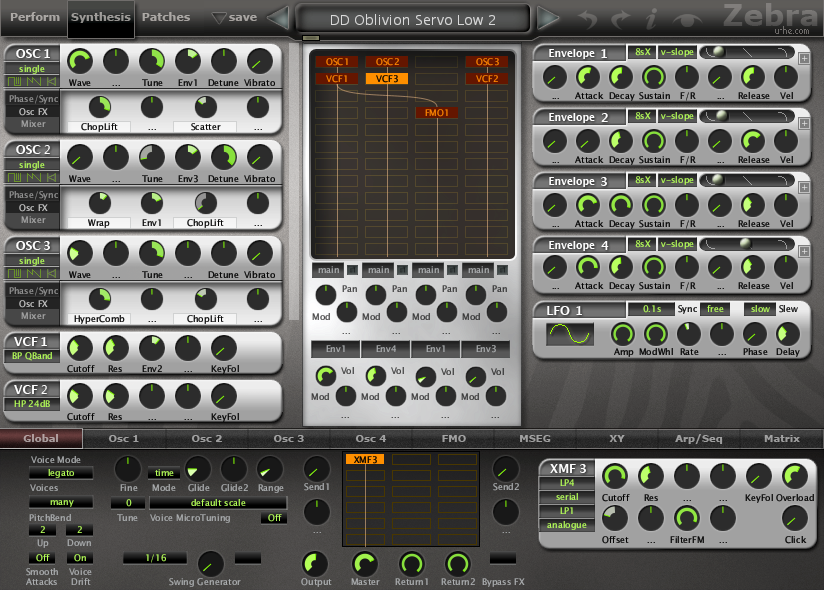Viewport: 824px width, 590px height.
Task: Open the glide Mode time dropdown
Action: [164, 473]
